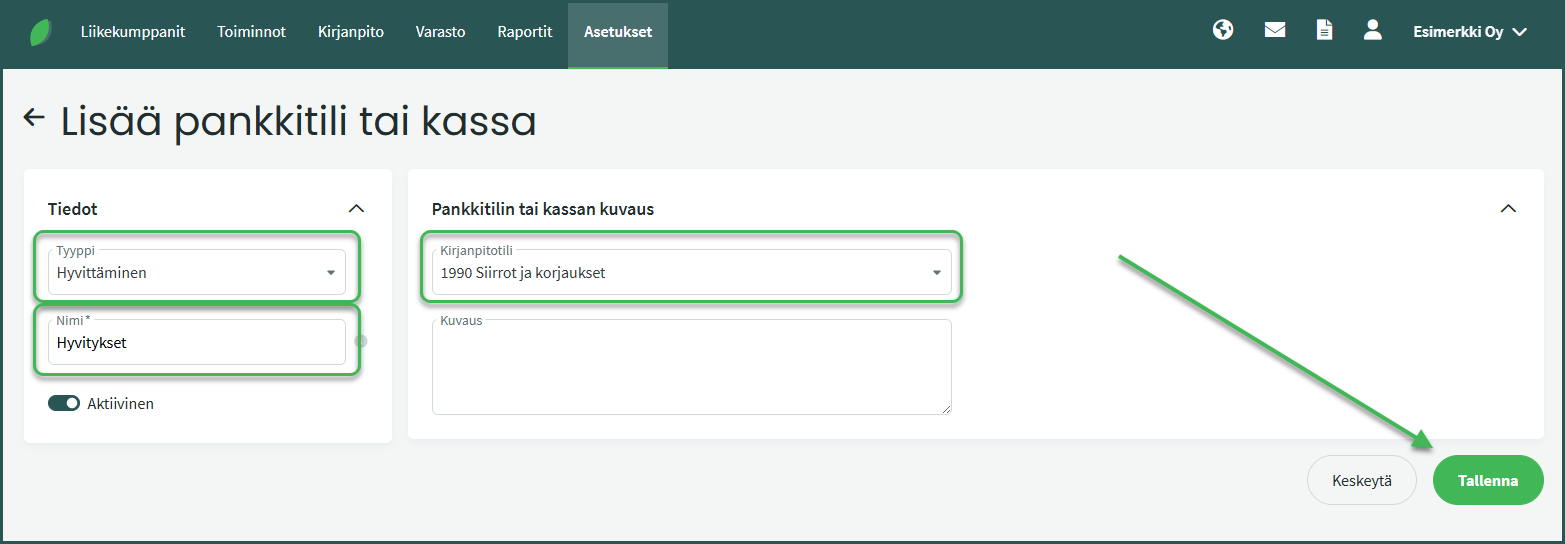Image resolution: width=1565 pixels, height=544 pixels.
Task: Click the Keskeytä cancel button
Action: [x=1361, y=480]
